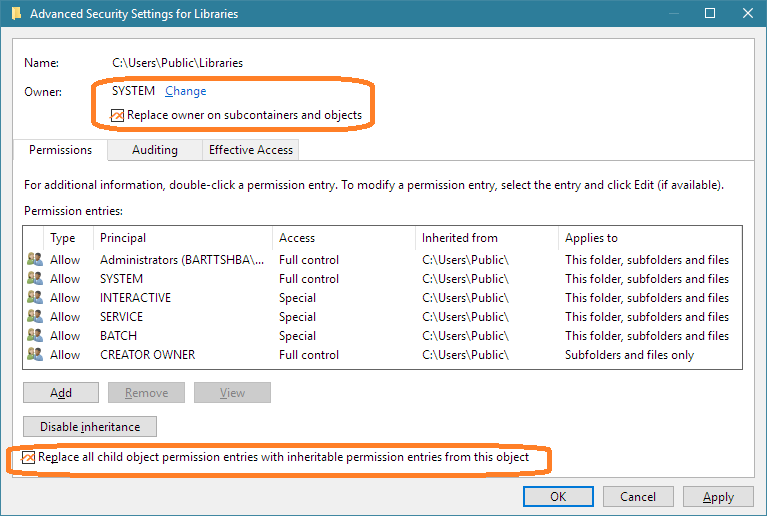Click the folder icon in the title bar

click(16, 13)
